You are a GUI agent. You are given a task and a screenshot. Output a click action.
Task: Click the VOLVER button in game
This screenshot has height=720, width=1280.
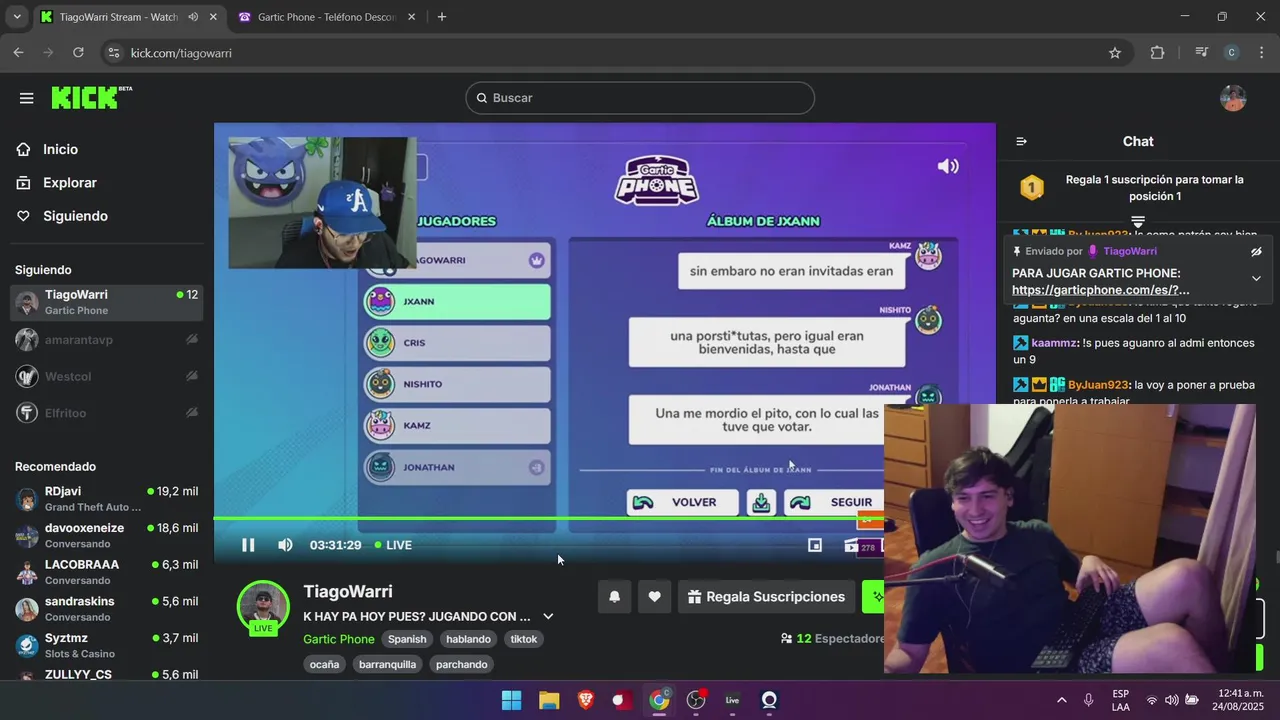(x=683, y=502)
